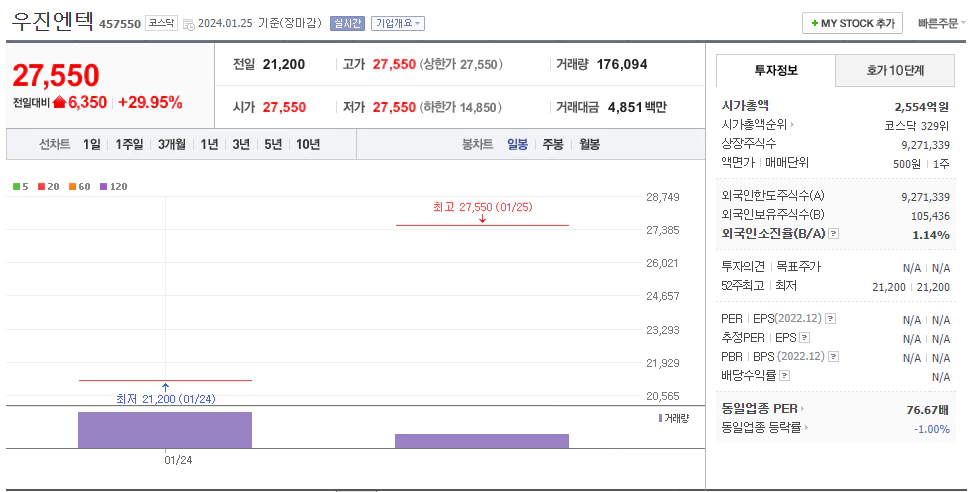Select 1일 line chart period
This screenshot has width=968, height=492.
point(91,144)
